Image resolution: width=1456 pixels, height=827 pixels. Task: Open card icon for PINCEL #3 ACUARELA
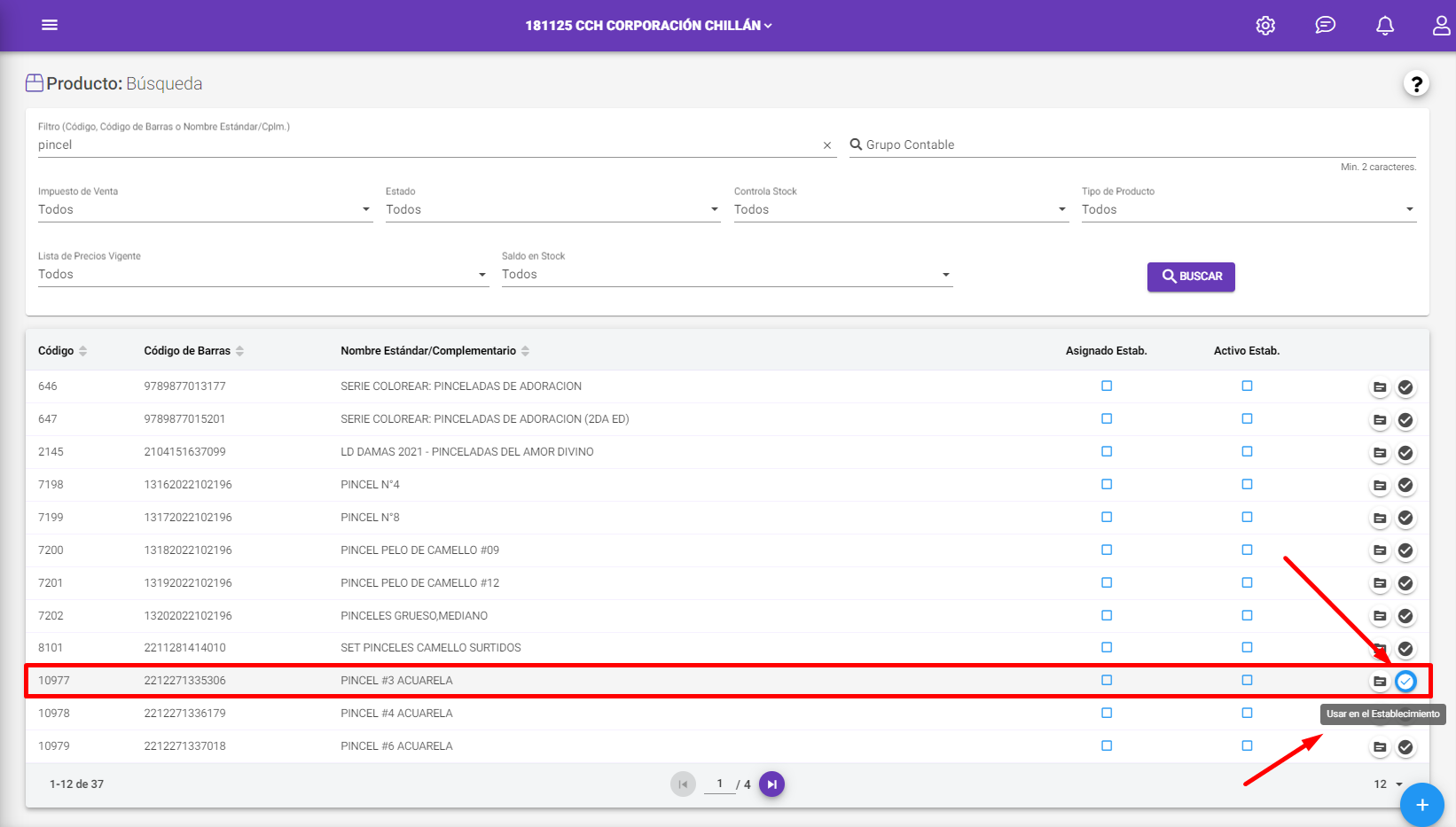tap(1380, 682)
